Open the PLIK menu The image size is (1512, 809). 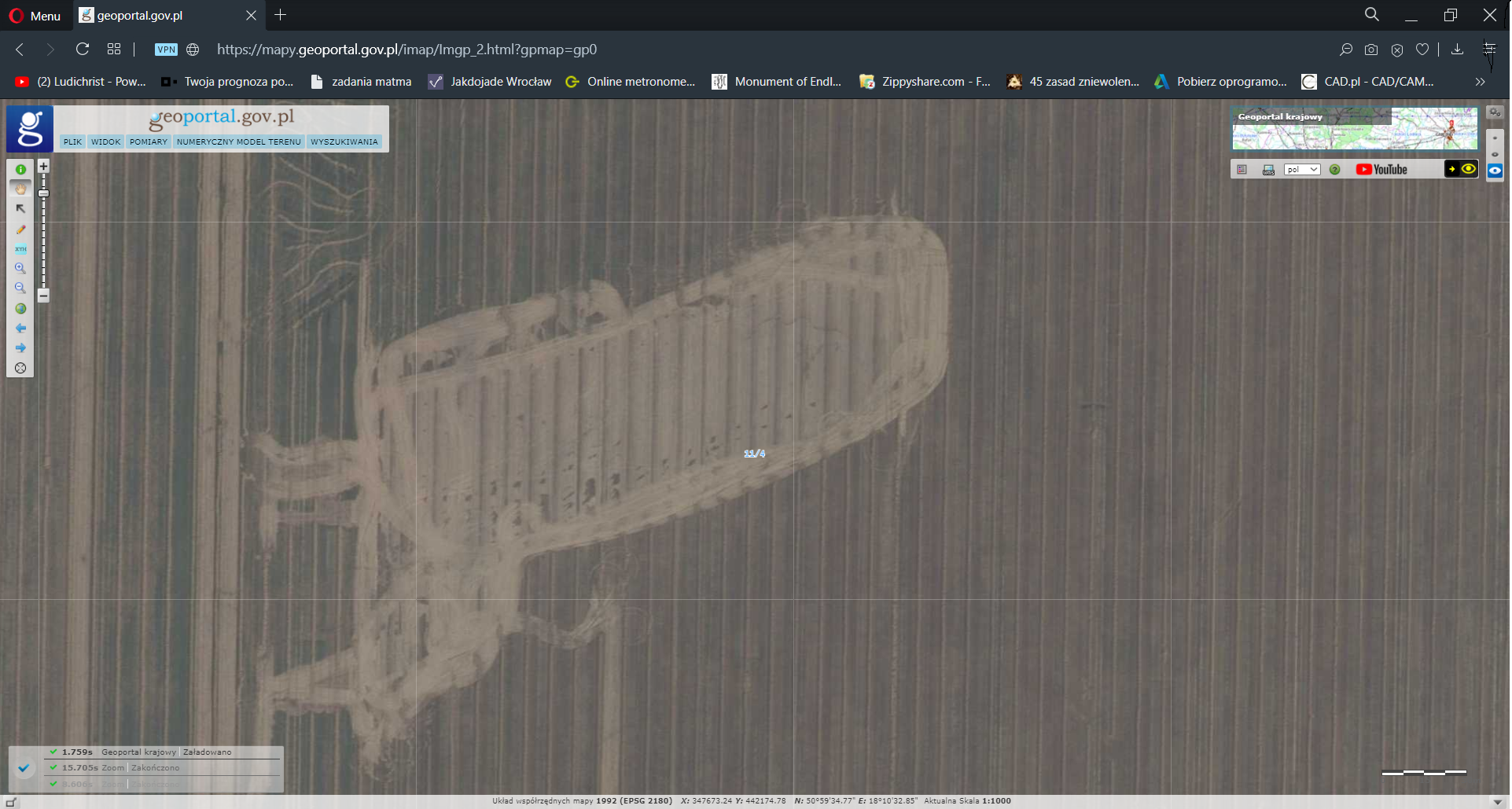tap(72, 142)
